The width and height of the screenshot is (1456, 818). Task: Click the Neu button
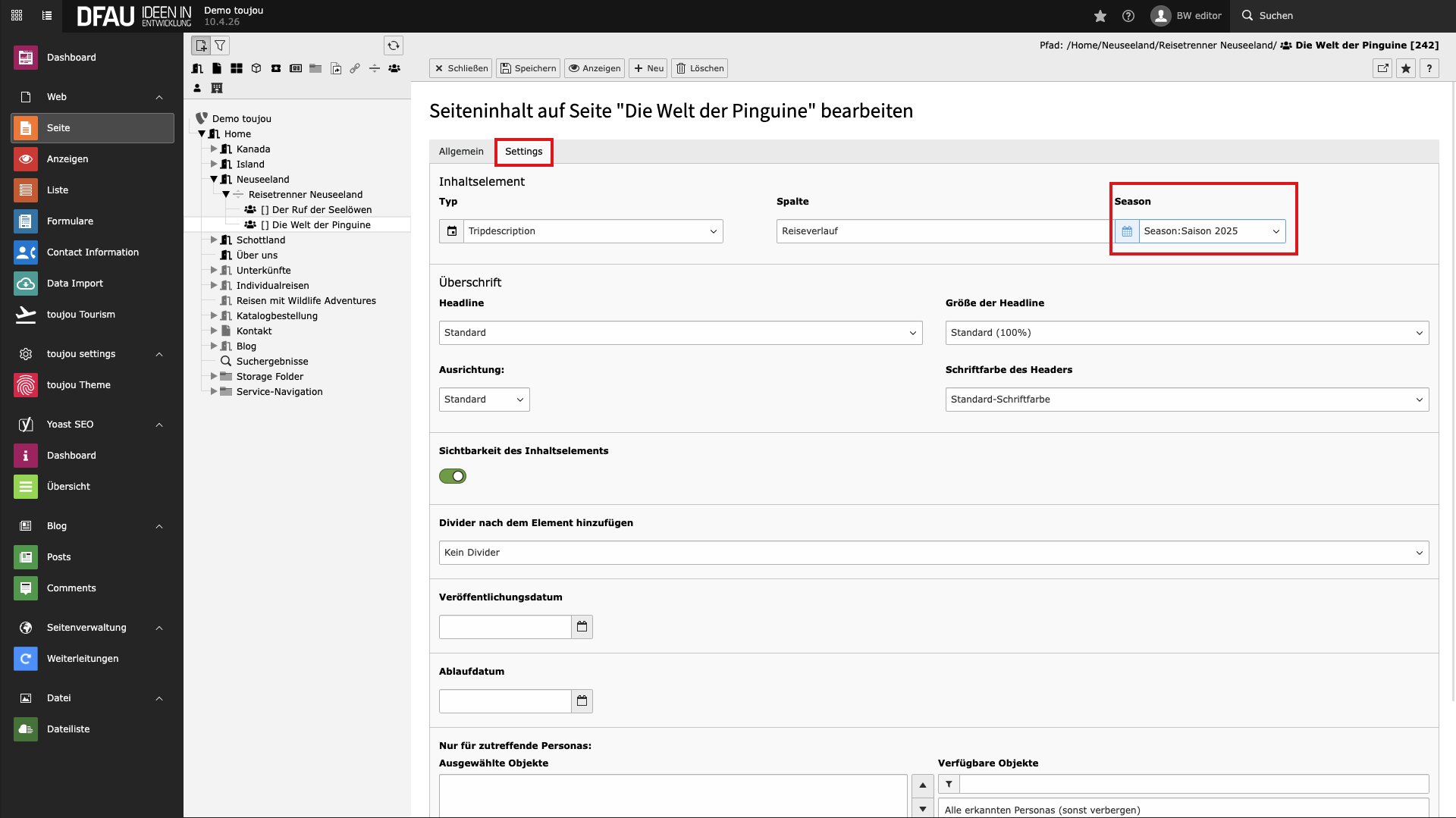click(648, 68)
